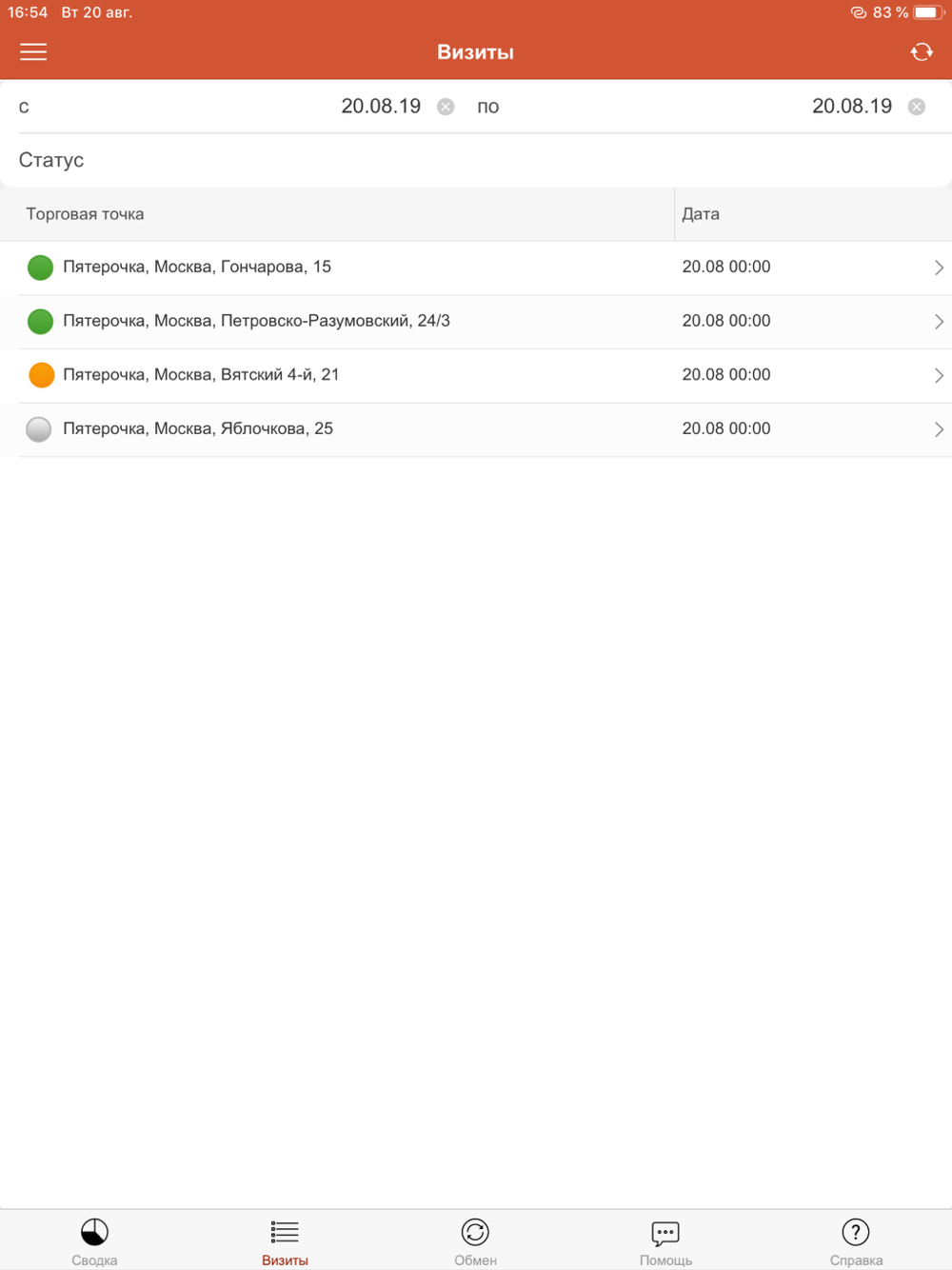Select date 20.08 00:00 in Петровско-Разумовский row
Image resolution: width=952 pixels, height=1270 pixels.
[726, 321]
